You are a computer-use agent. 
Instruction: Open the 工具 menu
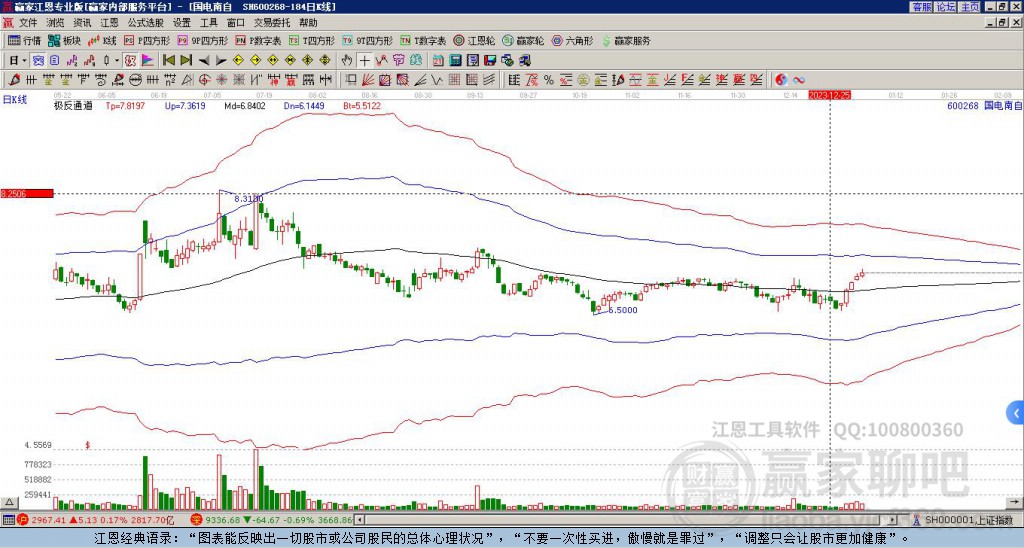208,23
